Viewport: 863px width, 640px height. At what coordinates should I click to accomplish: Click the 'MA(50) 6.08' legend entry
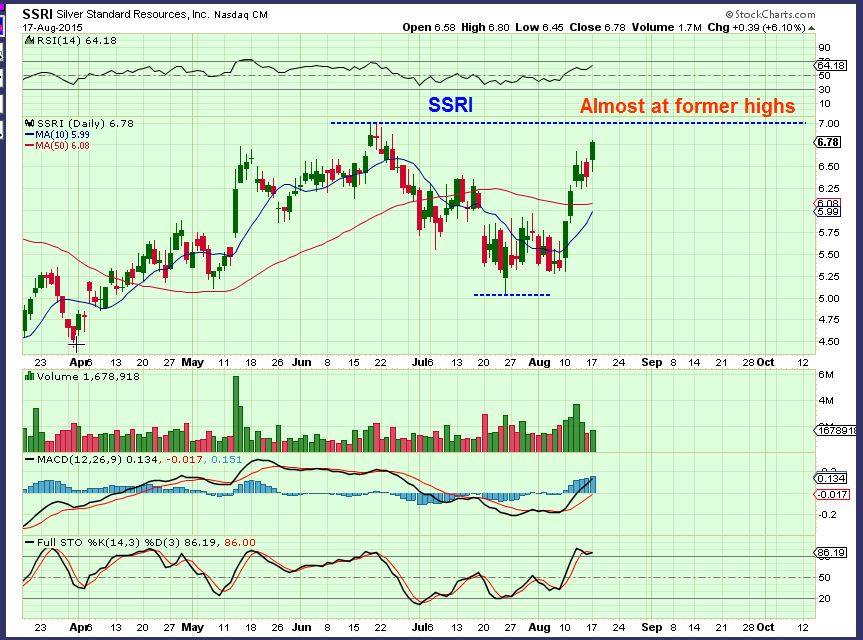click(58, 145)
